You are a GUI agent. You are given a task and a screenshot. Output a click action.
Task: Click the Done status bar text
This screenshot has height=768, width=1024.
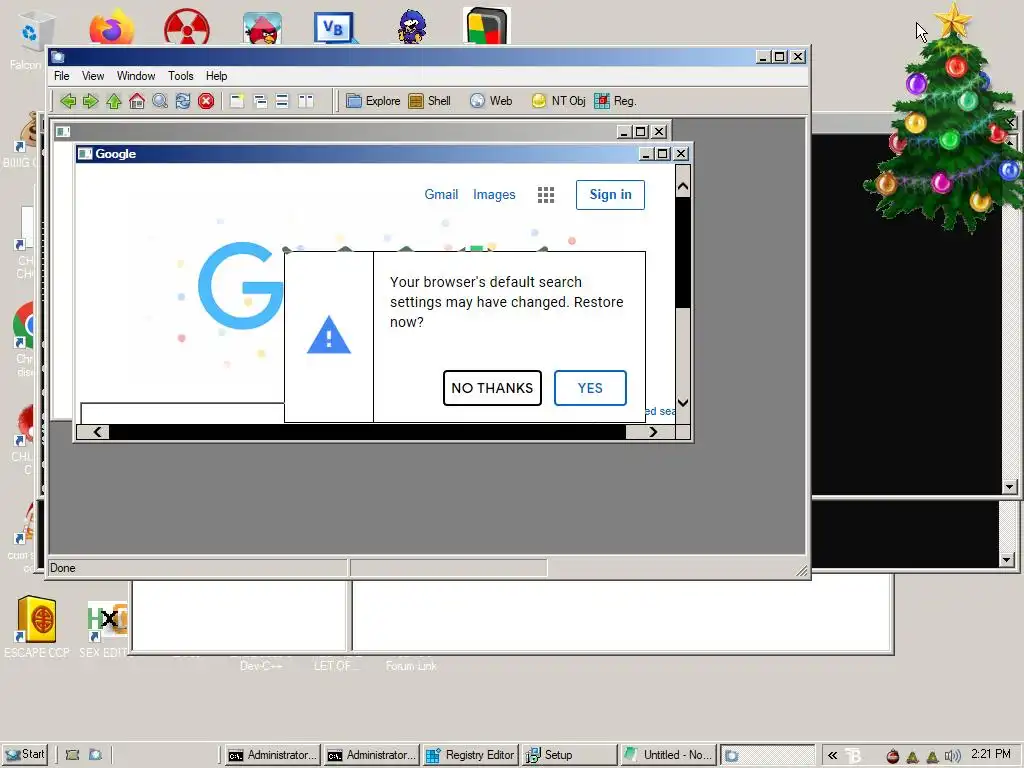pos(63,568)
